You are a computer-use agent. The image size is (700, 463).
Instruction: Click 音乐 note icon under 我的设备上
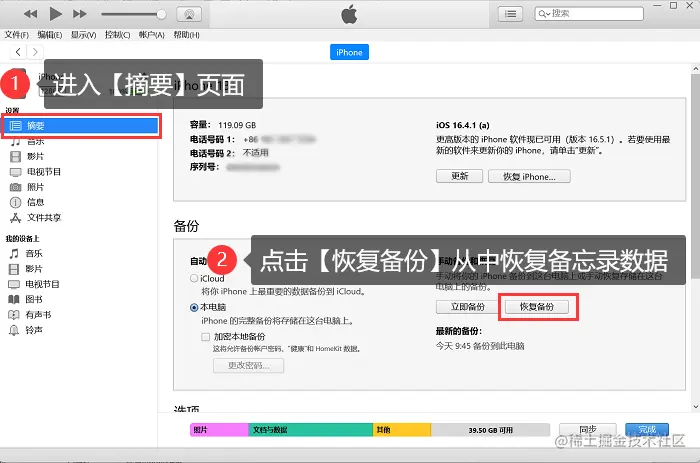pyautogui.click(x=14, y=254)
